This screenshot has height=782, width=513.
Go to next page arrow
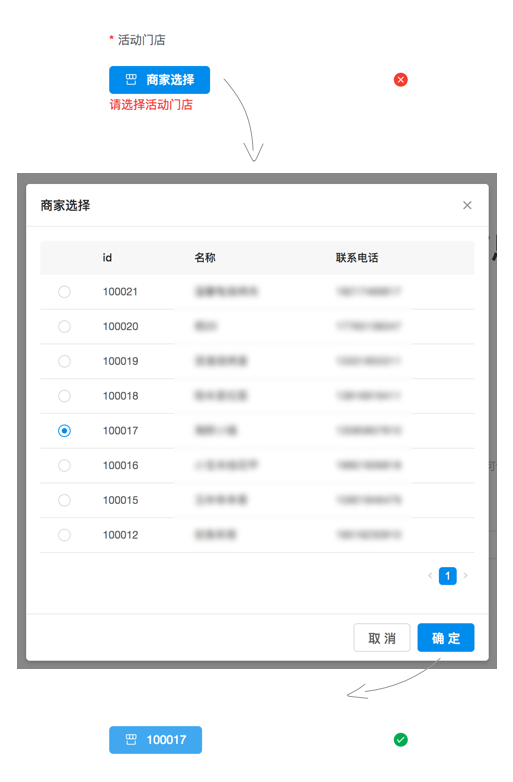coord(466,576)
